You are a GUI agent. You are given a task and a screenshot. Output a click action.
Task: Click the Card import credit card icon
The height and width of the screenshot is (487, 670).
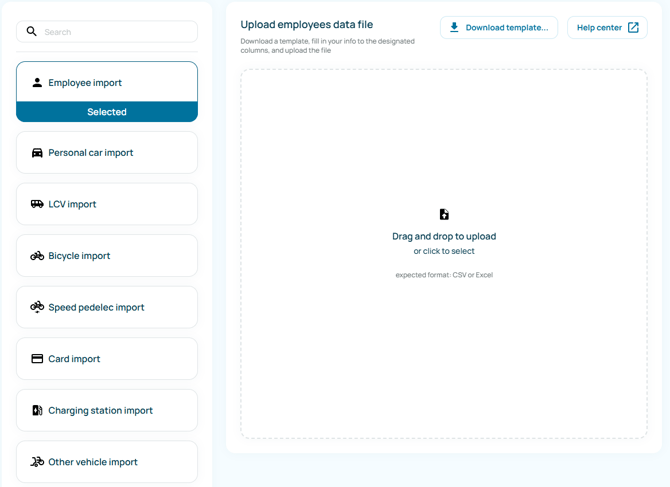tap(37, 358)
